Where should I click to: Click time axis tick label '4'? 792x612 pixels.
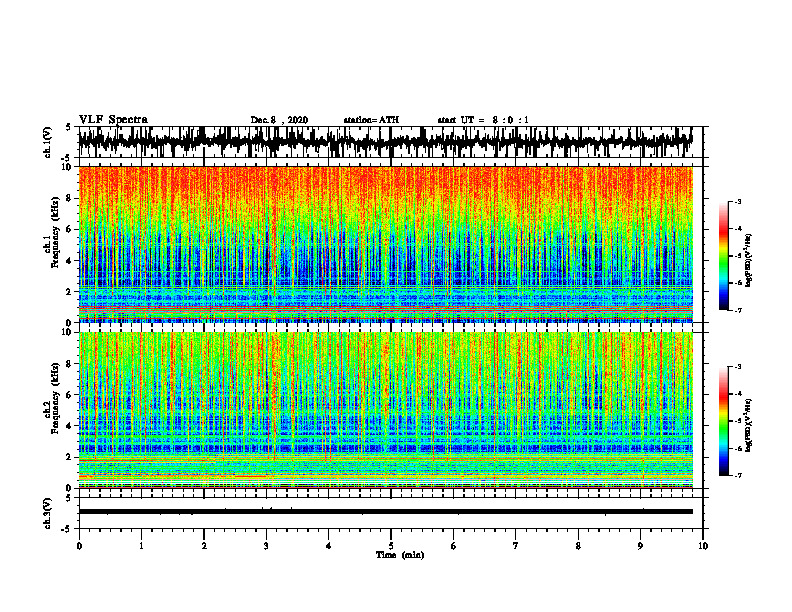pyautogui.click(x=329, y=546)
